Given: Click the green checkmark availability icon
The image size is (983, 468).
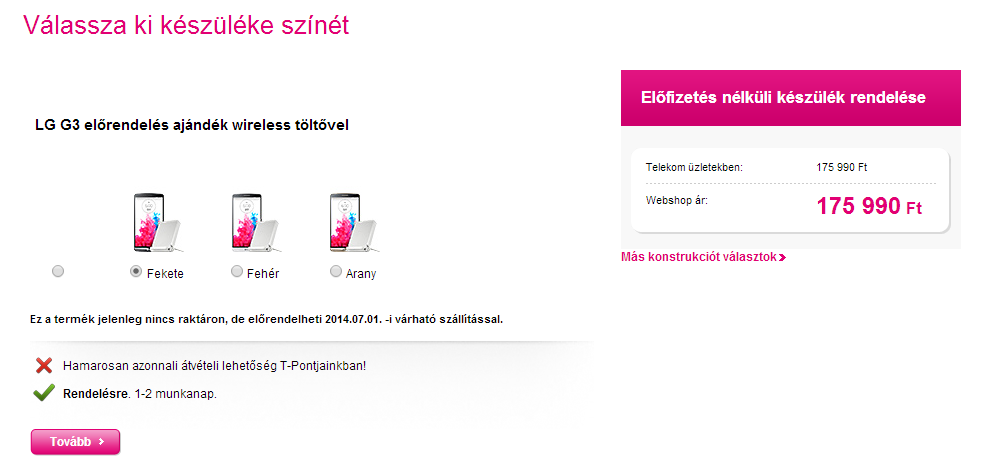Looking at the screenshot, I should click(x=43, y=393).
